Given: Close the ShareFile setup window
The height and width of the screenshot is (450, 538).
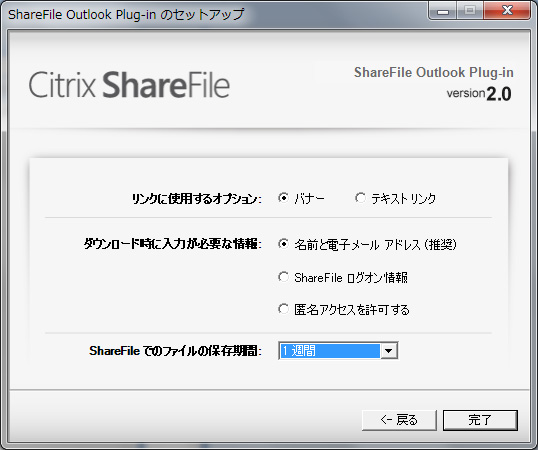Looking at the screenshot, I should pos(507,11).
